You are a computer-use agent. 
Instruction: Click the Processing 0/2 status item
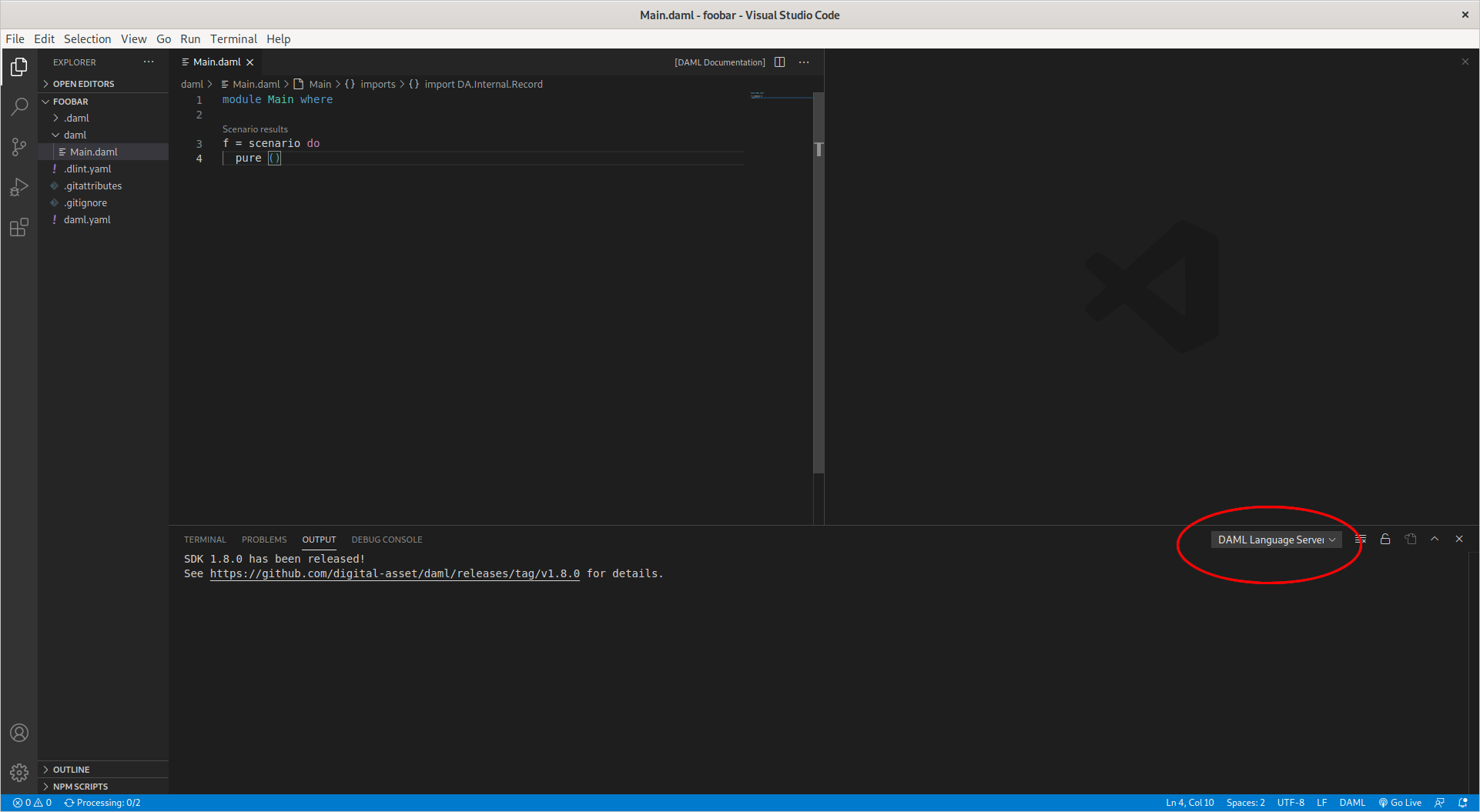click(102, 803)
